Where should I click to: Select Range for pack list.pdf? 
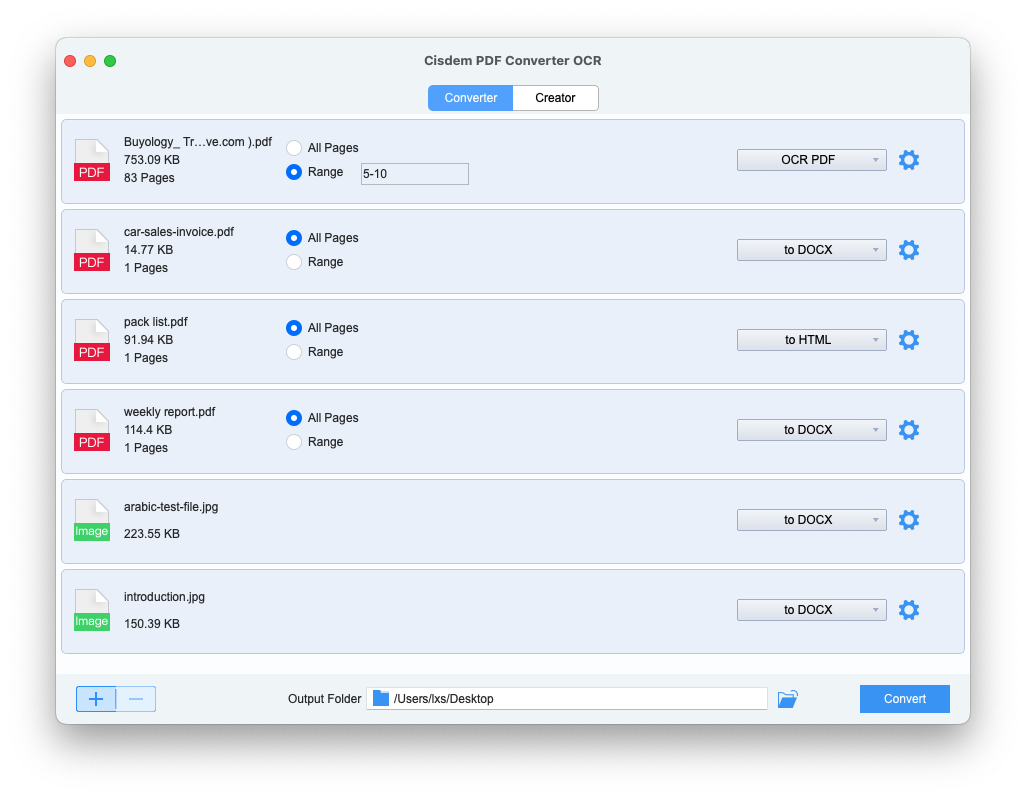pos(294,352)
